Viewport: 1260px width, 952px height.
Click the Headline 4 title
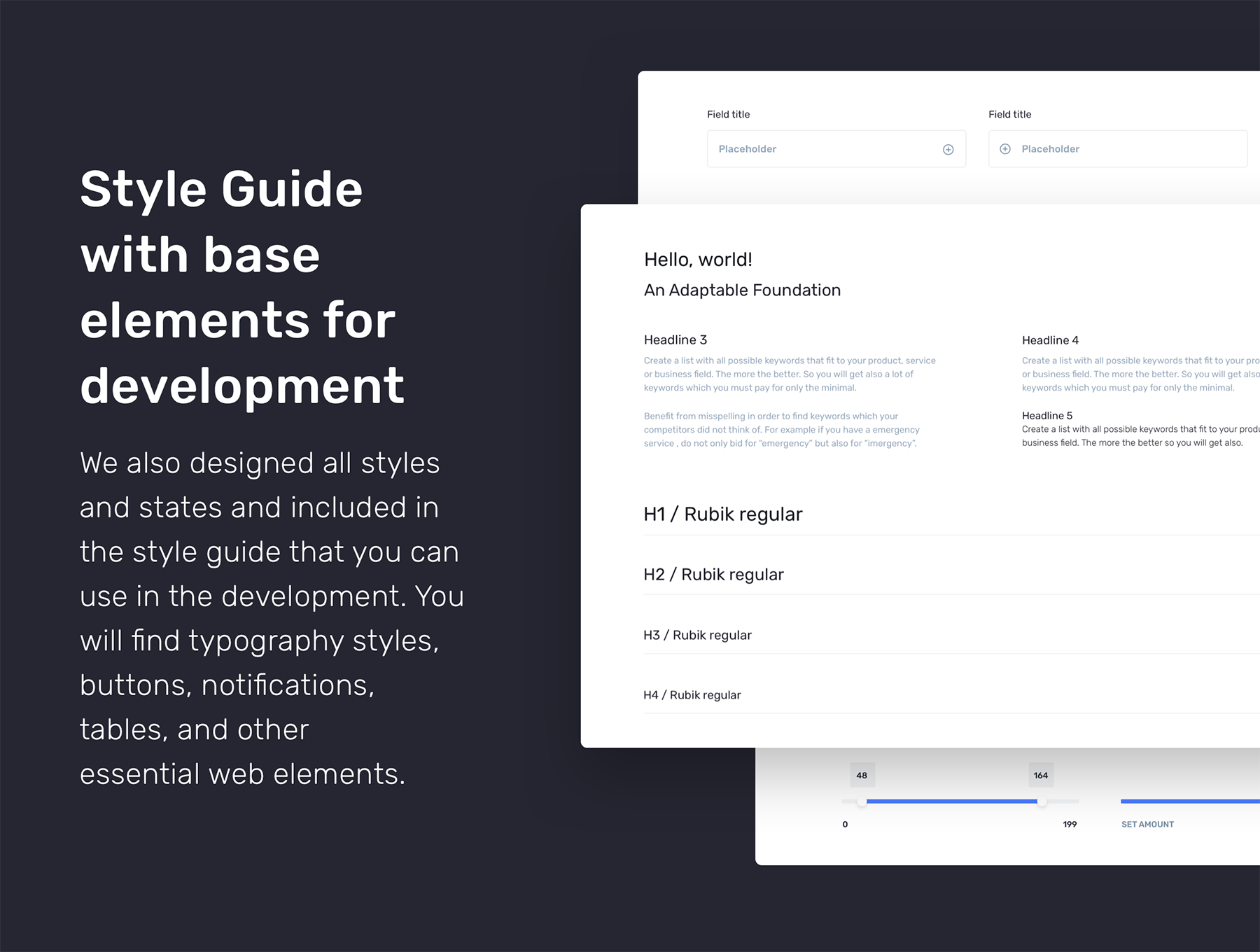coord(1050,340)
